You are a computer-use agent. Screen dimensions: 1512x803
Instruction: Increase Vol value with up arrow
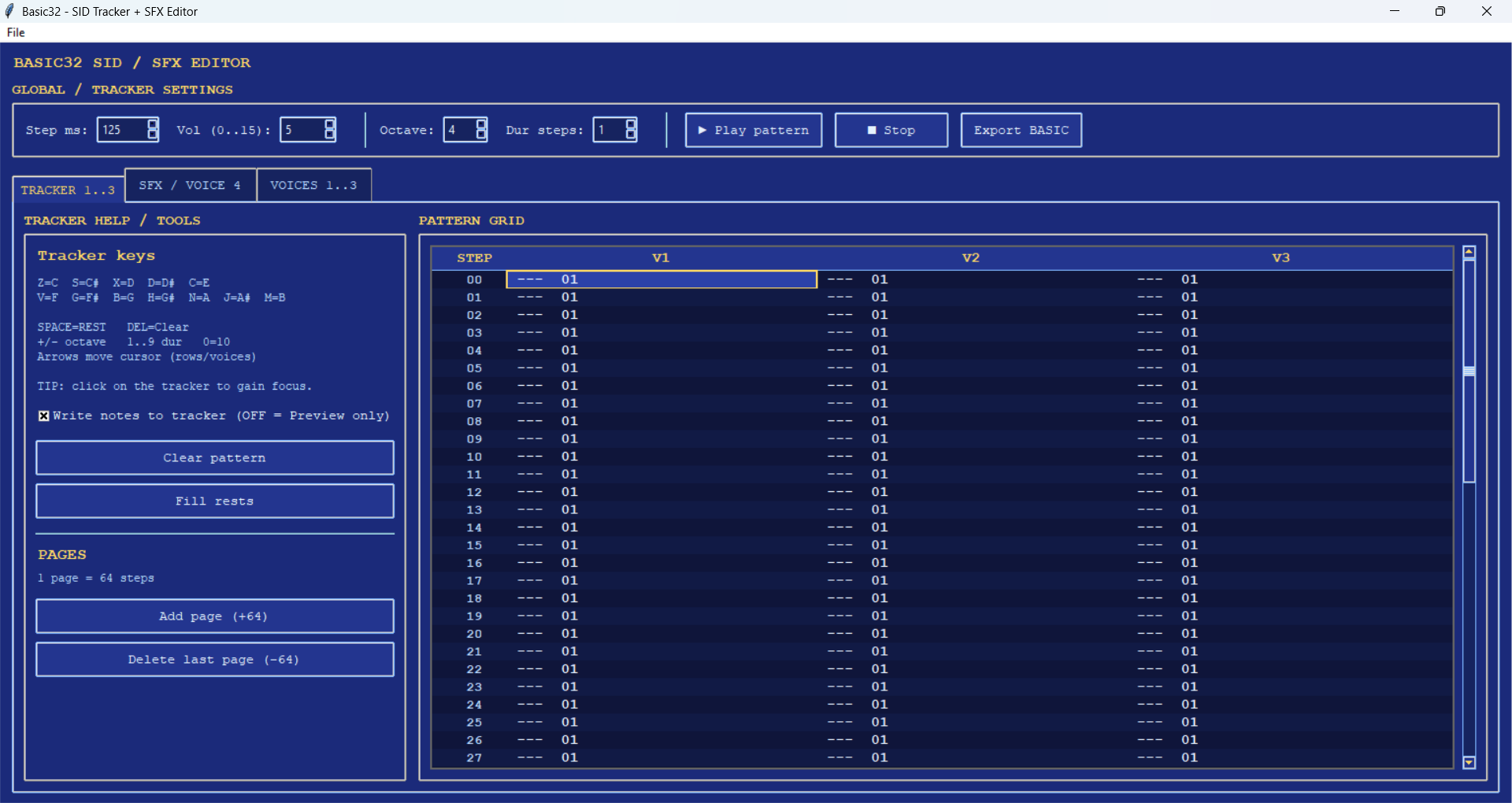tap(330, 124)
